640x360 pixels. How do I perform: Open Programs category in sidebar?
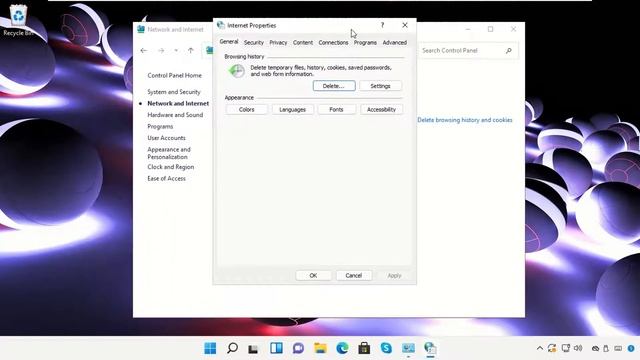pos(160,127)
